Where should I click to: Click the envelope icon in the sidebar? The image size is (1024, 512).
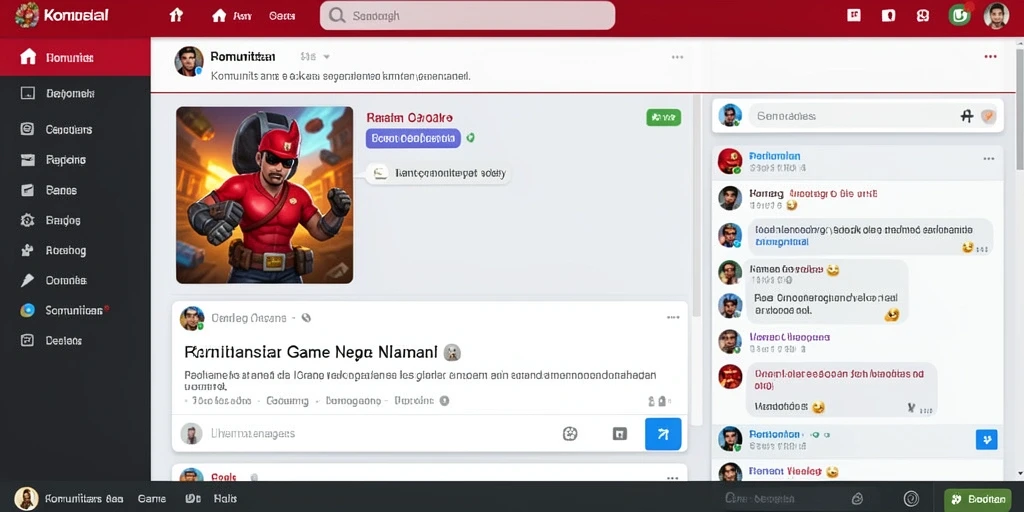point(27,159)
